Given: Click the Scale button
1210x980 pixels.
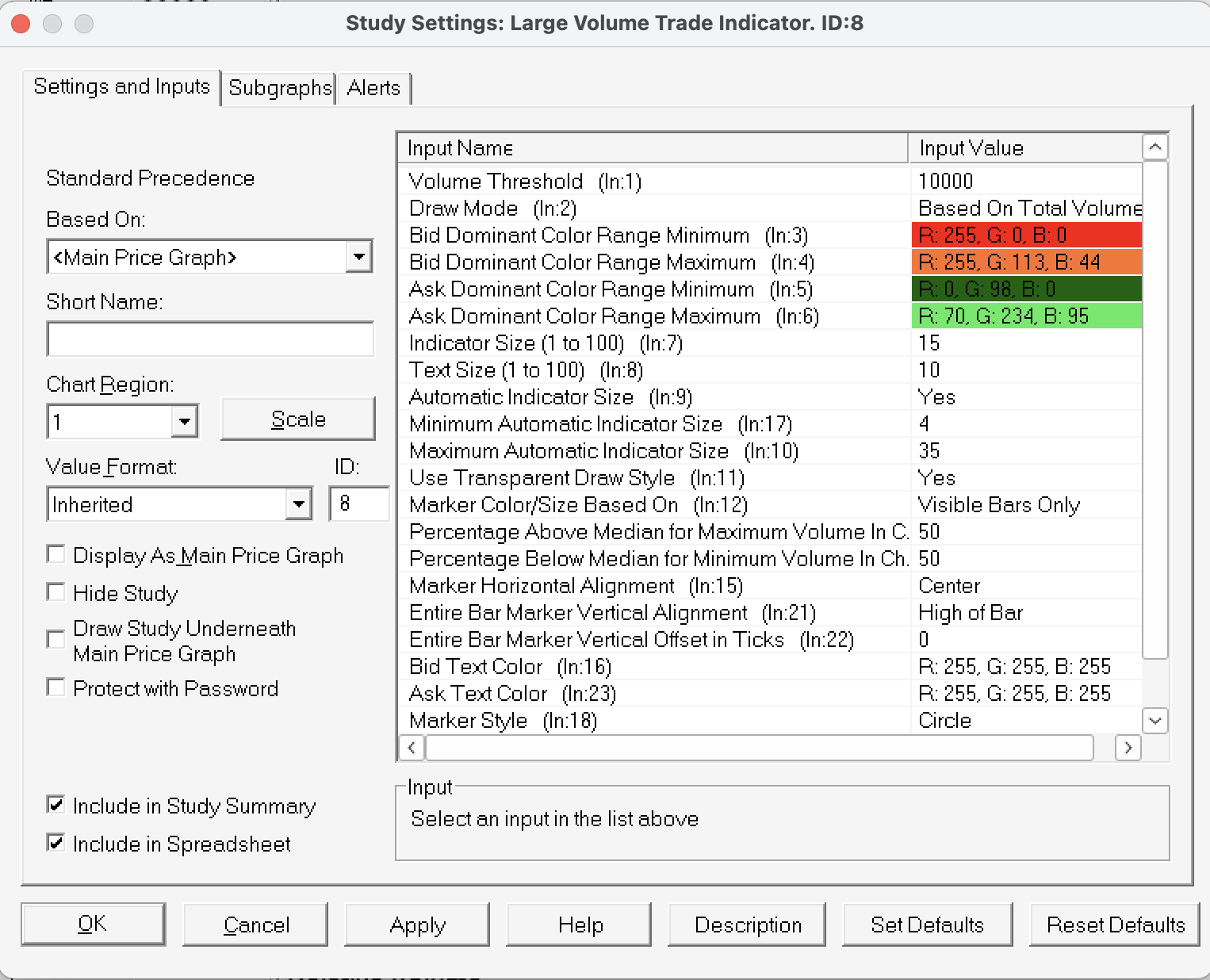Looking at the screenshot, I should tap(298, 419).
